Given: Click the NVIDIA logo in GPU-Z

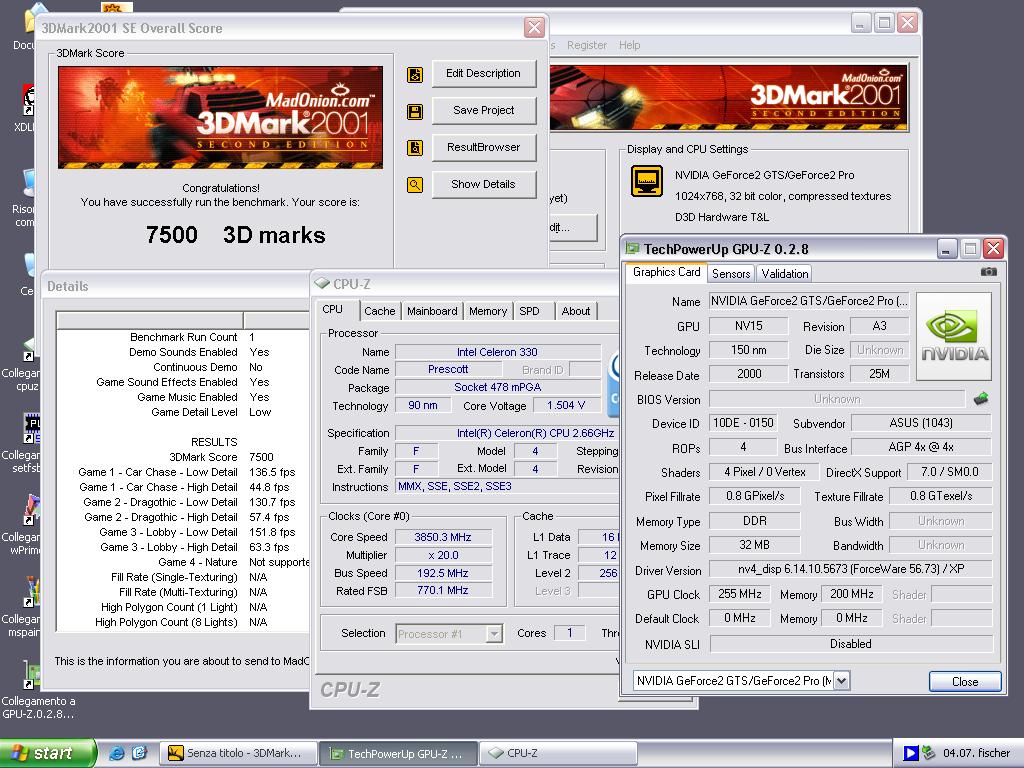Looking at the screenshot, I should click(x=954, y=336).
